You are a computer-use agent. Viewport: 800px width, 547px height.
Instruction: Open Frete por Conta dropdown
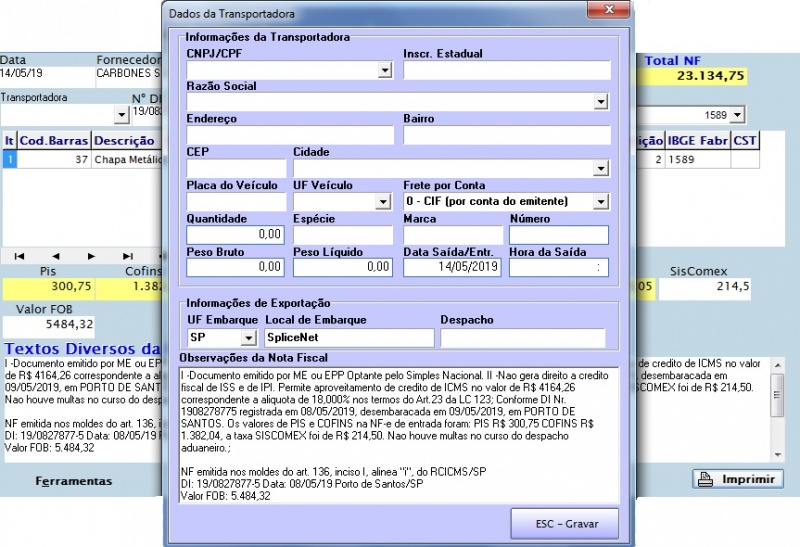tap(601, 202)
